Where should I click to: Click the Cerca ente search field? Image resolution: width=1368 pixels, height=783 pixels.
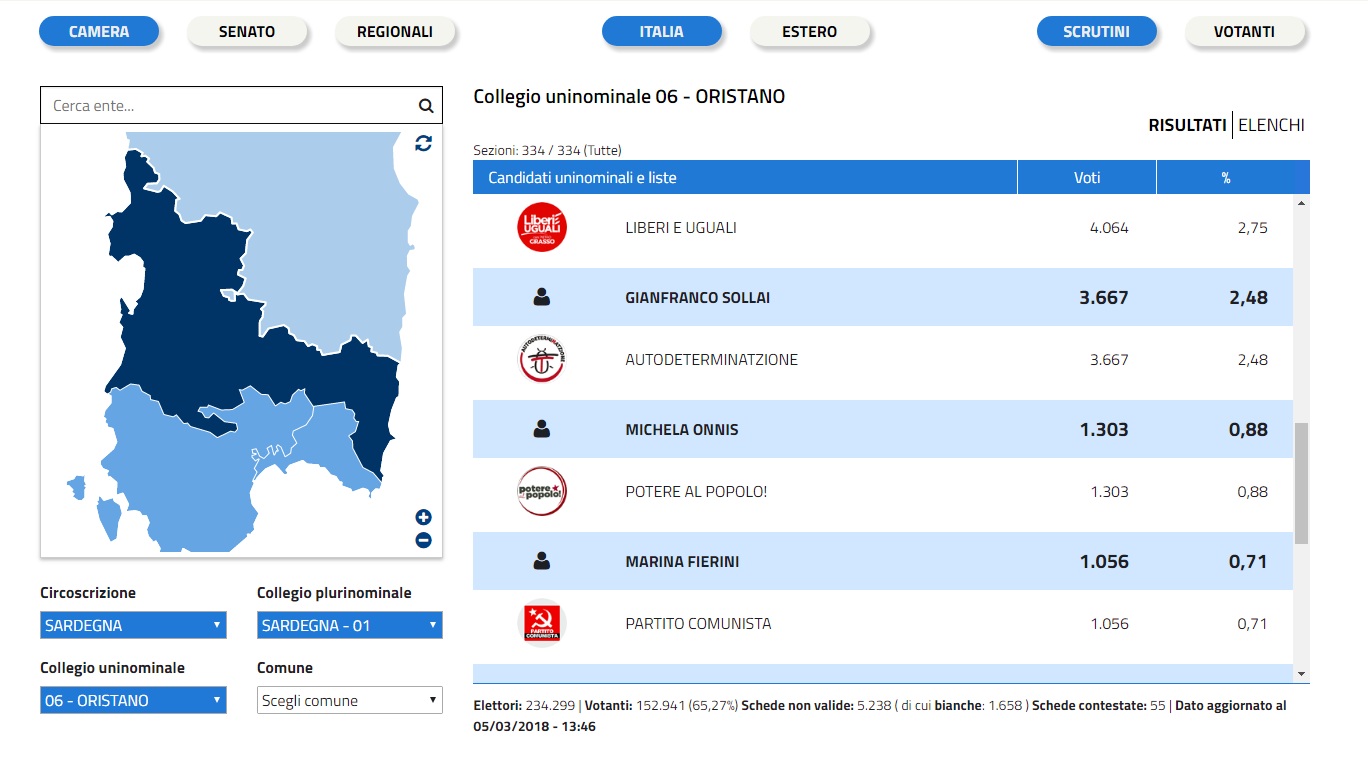(228, 106)
